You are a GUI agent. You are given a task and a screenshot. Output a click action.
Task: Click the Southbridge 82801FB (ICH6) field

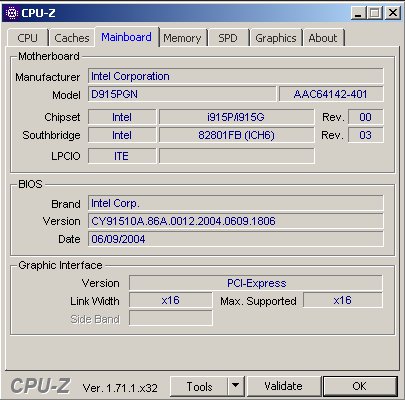[x=236, y=135]
